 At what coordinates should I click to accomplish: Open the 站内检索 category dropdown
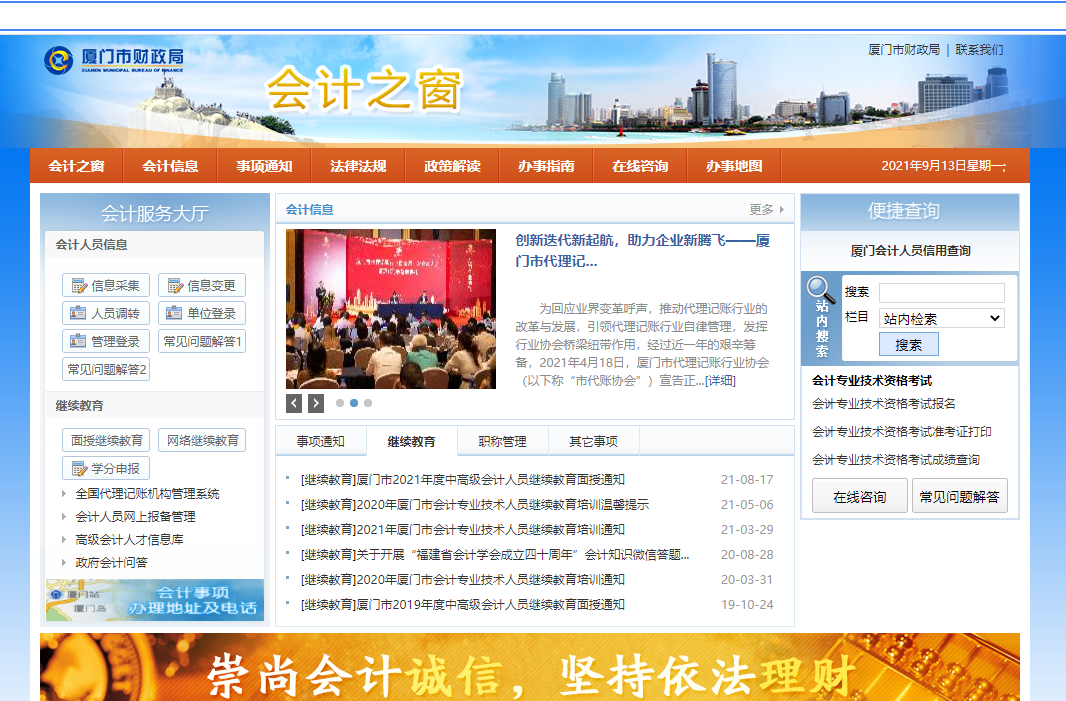point(941,318)
